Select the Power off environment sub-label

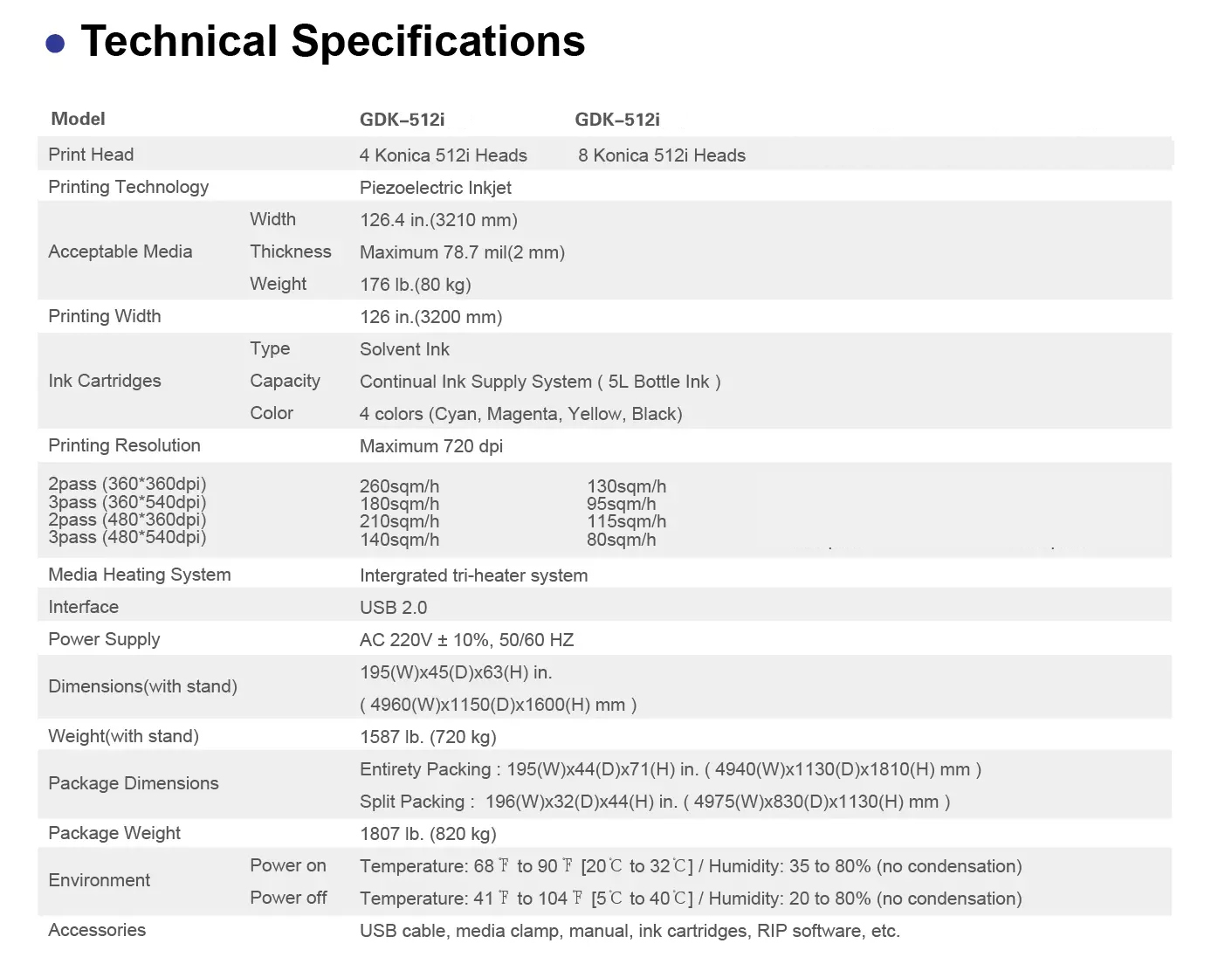[288, 898]
